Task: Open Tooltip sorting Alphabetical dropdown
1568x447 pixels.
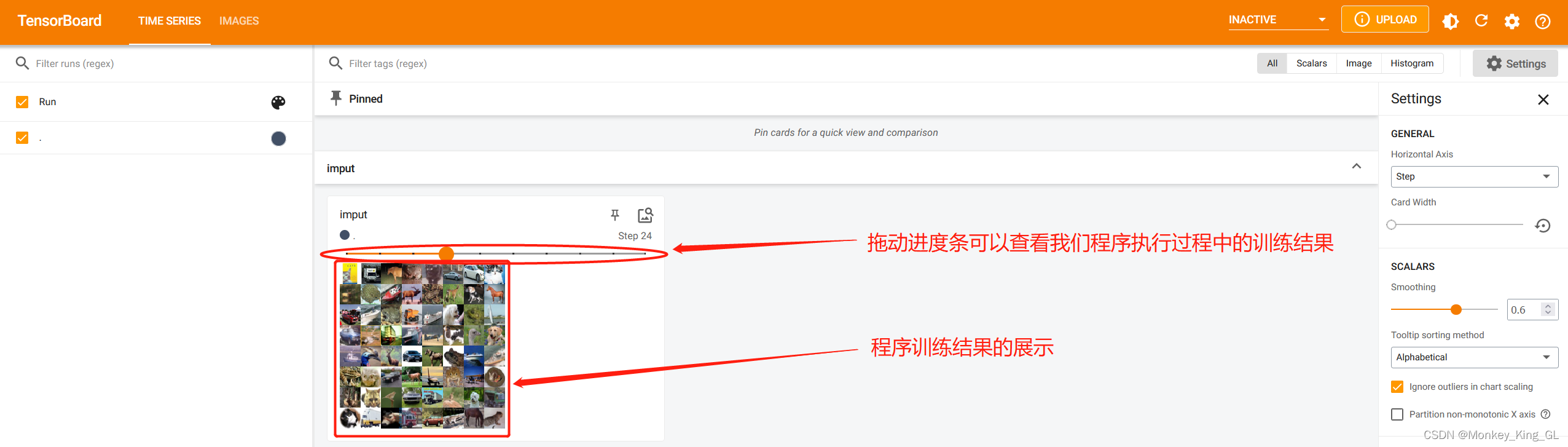Action: [x=1475, y=357]
